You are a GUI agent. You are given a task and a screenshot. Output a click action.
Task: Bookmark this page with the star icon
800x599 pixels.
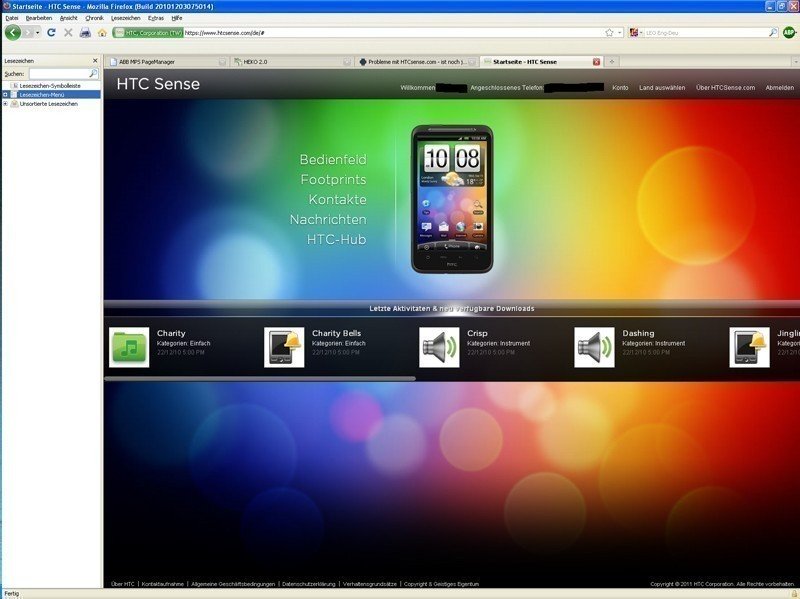(609, 33)
